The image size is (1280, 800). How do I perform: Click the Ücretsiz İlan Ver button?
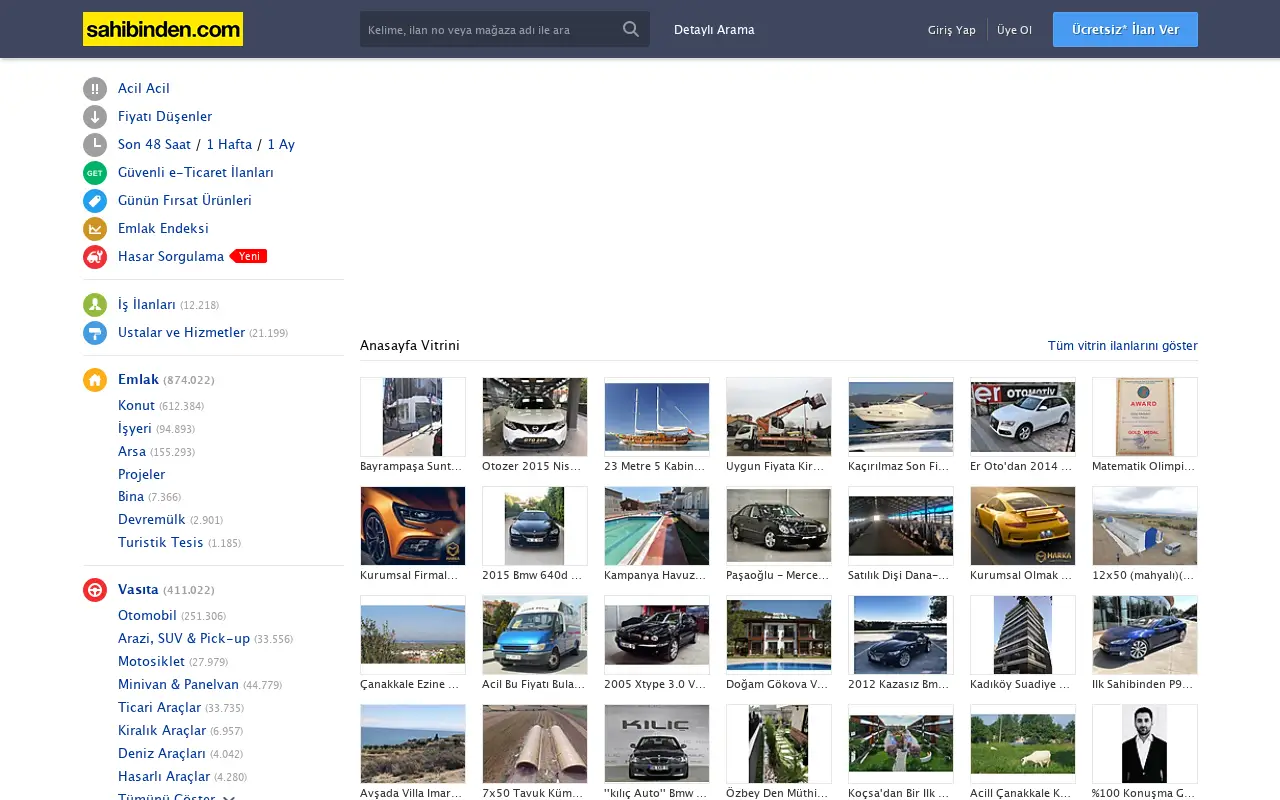click(1125, 30)
